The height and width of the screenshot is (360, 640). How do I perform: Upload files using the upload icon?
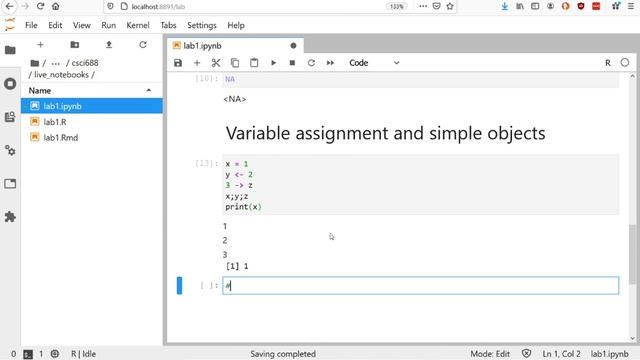click(x=109, y=44)
